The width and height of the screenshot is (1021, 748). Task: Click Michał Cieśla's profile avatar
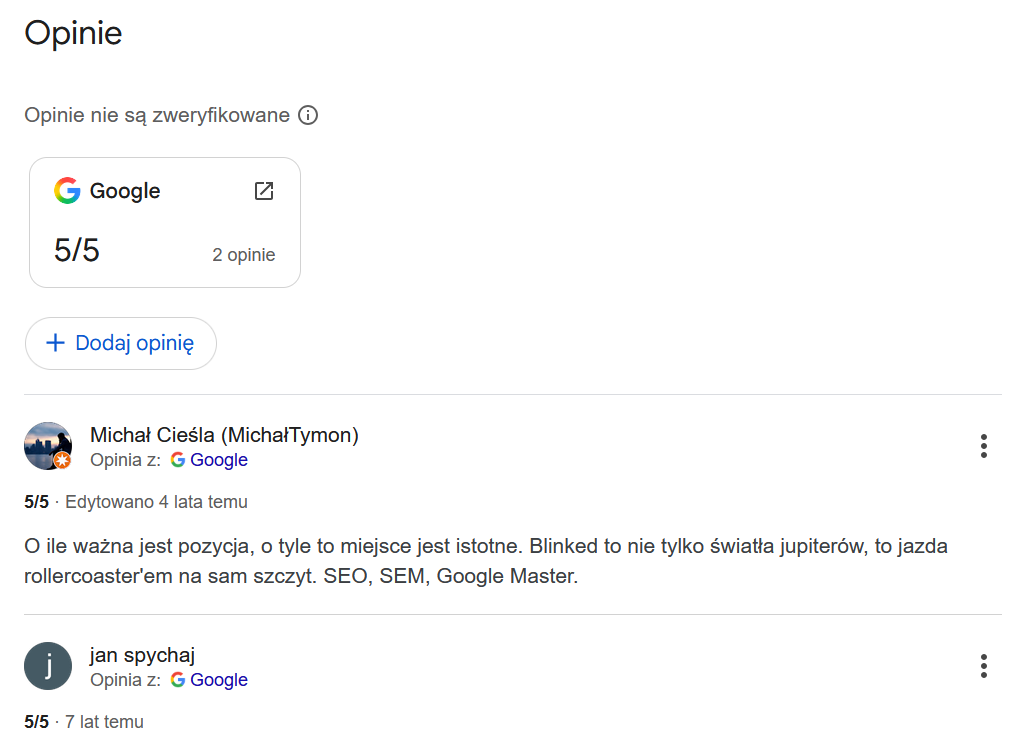(x=47, y=445)
